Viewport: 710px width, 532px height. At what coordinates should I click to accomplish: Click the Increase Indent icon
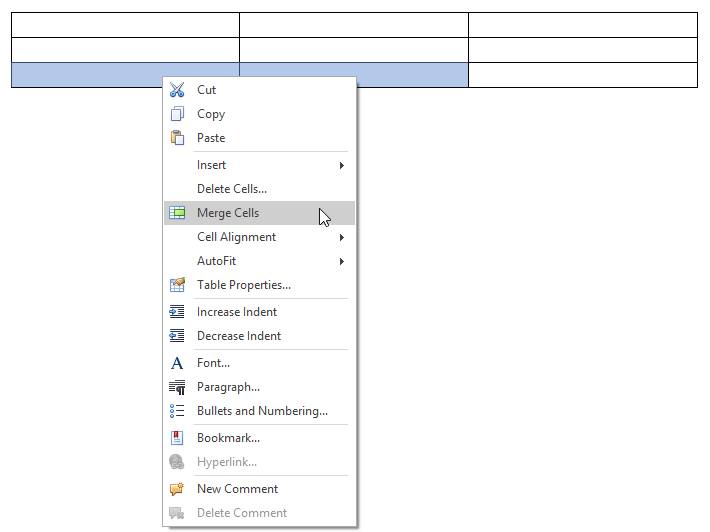(177, 312)
